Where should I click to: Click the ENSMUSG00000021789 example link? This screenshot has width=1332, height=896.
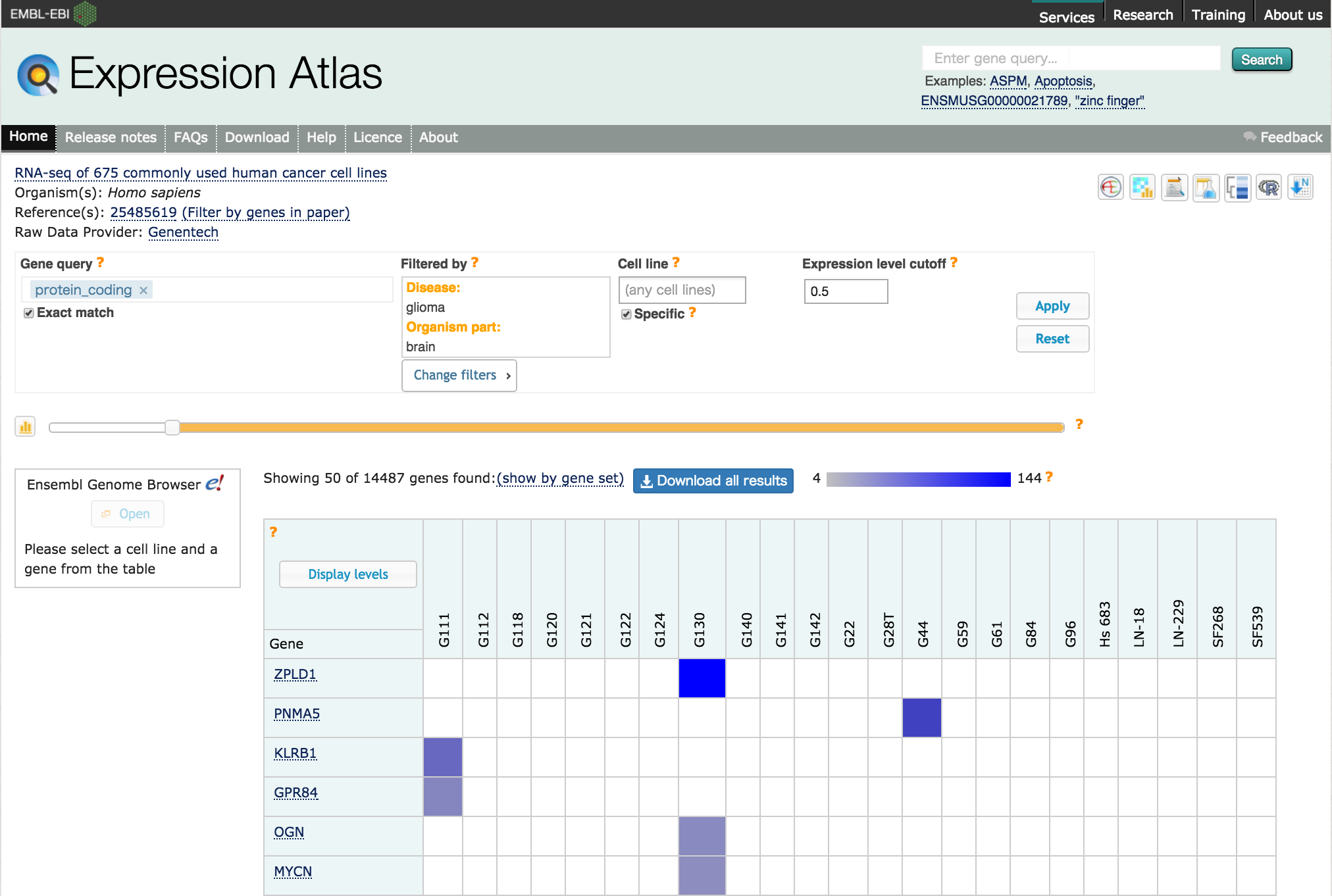[994, 101]
